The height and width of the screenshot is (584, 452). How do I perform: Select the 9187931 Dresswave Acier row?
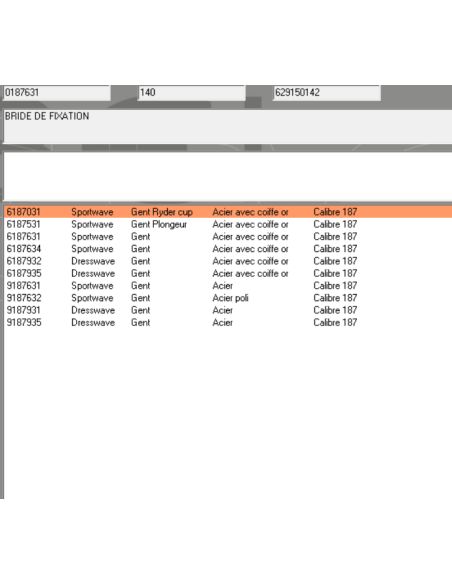[x=228, y=310]
